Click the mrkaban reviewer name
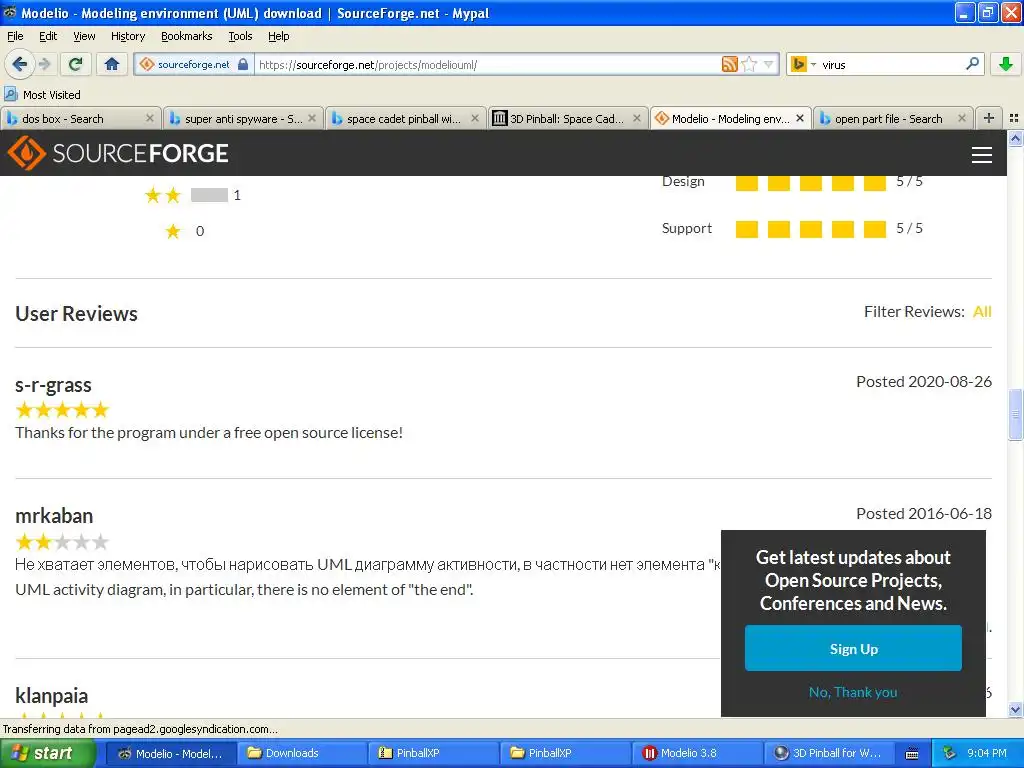1024x768 pixels. point(54,515)
